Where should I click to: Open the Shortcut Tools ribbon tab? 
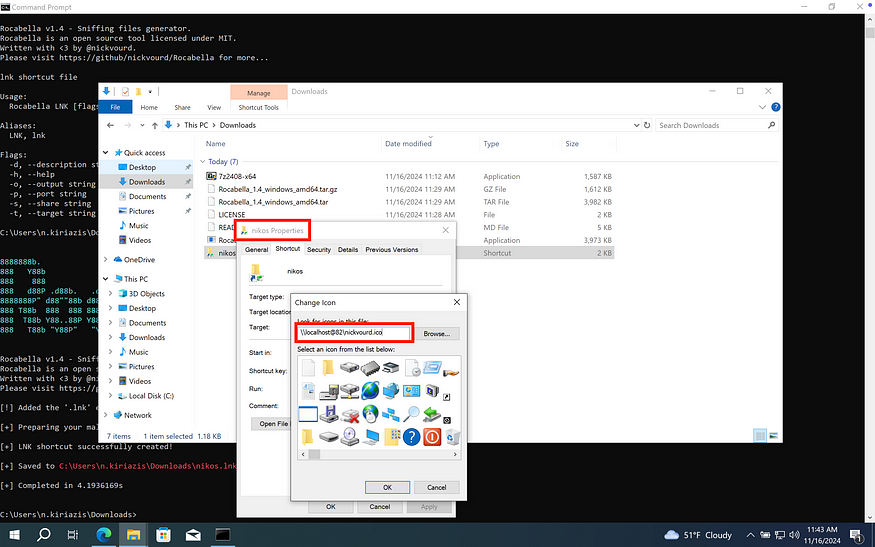coord(258,107)
